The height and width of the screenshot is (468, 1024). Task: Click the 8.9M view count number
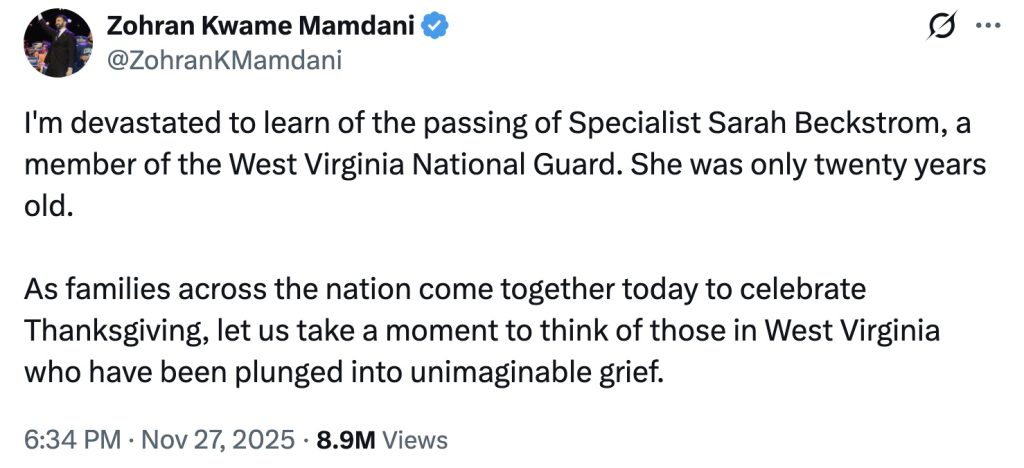coord(343,440)
